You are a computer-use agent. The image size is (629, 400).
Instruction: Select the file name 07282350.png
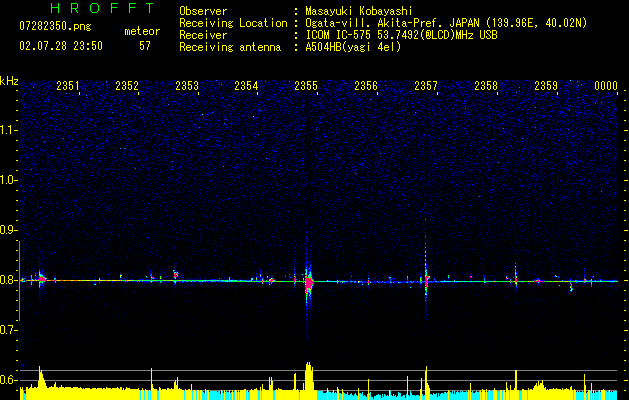point(55,26)
